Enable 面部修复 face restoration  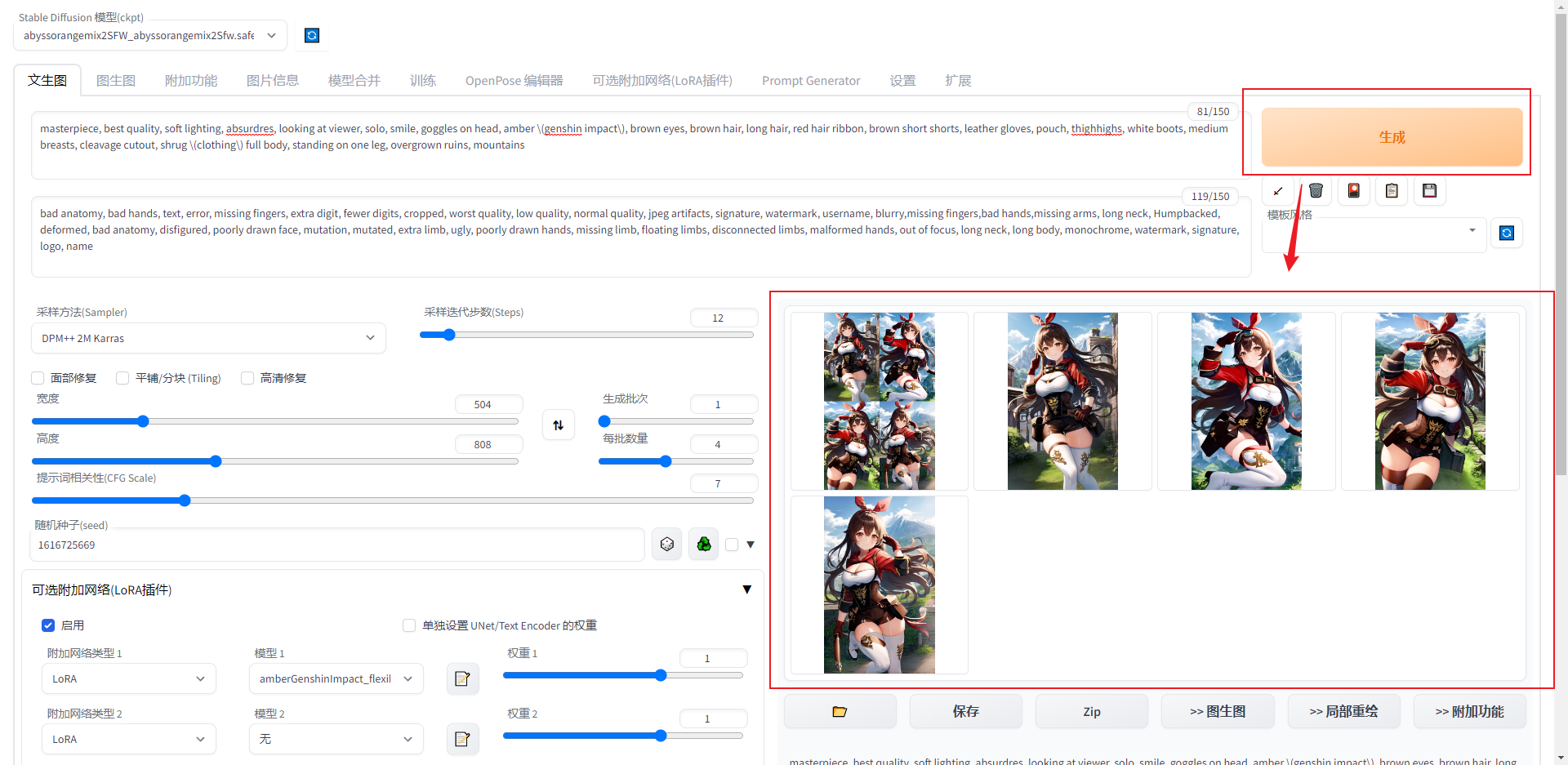click(x=38, y=378)
